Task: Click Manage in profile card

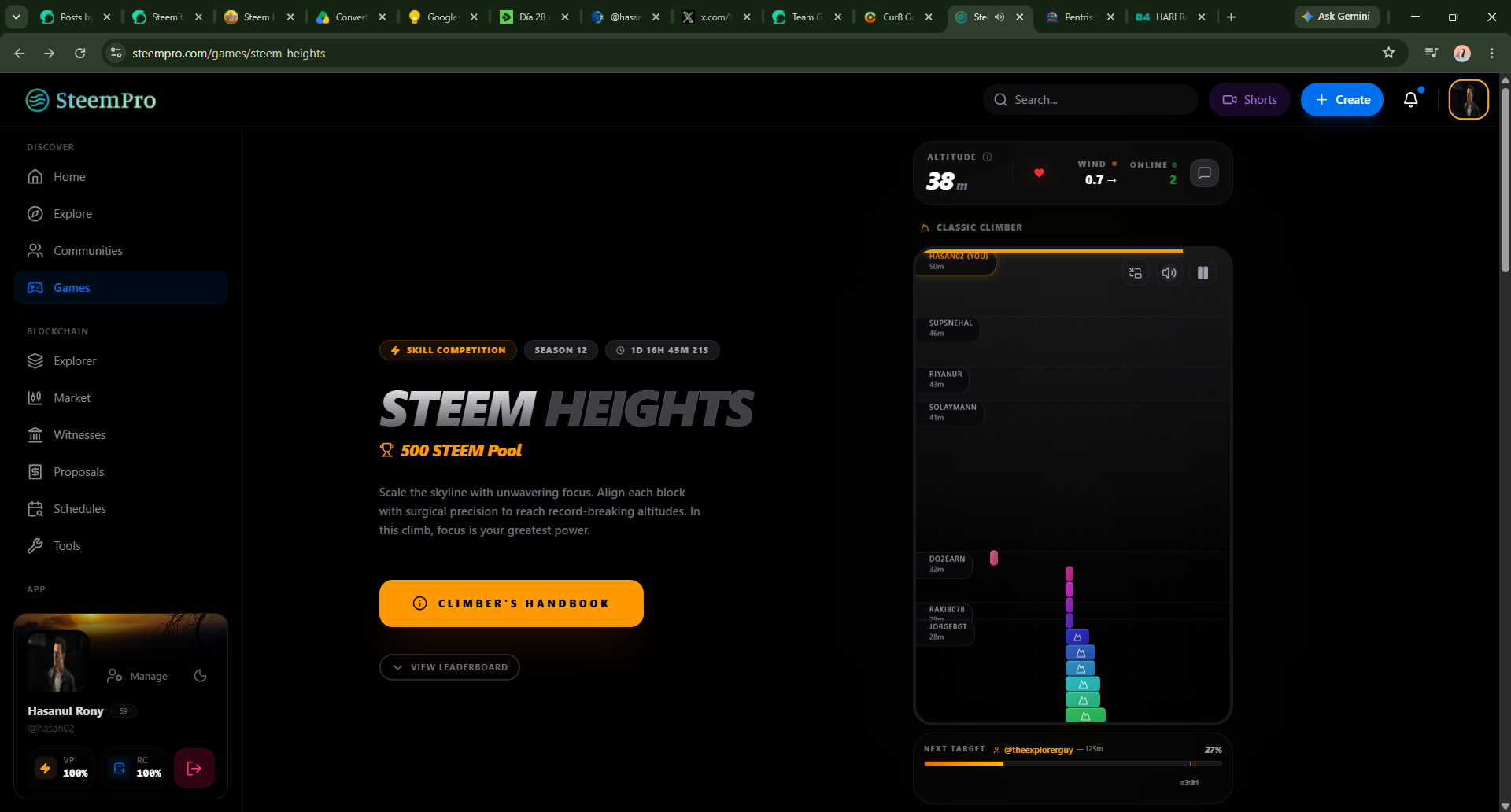Action: pyautogui.click(x=138, y=676)
